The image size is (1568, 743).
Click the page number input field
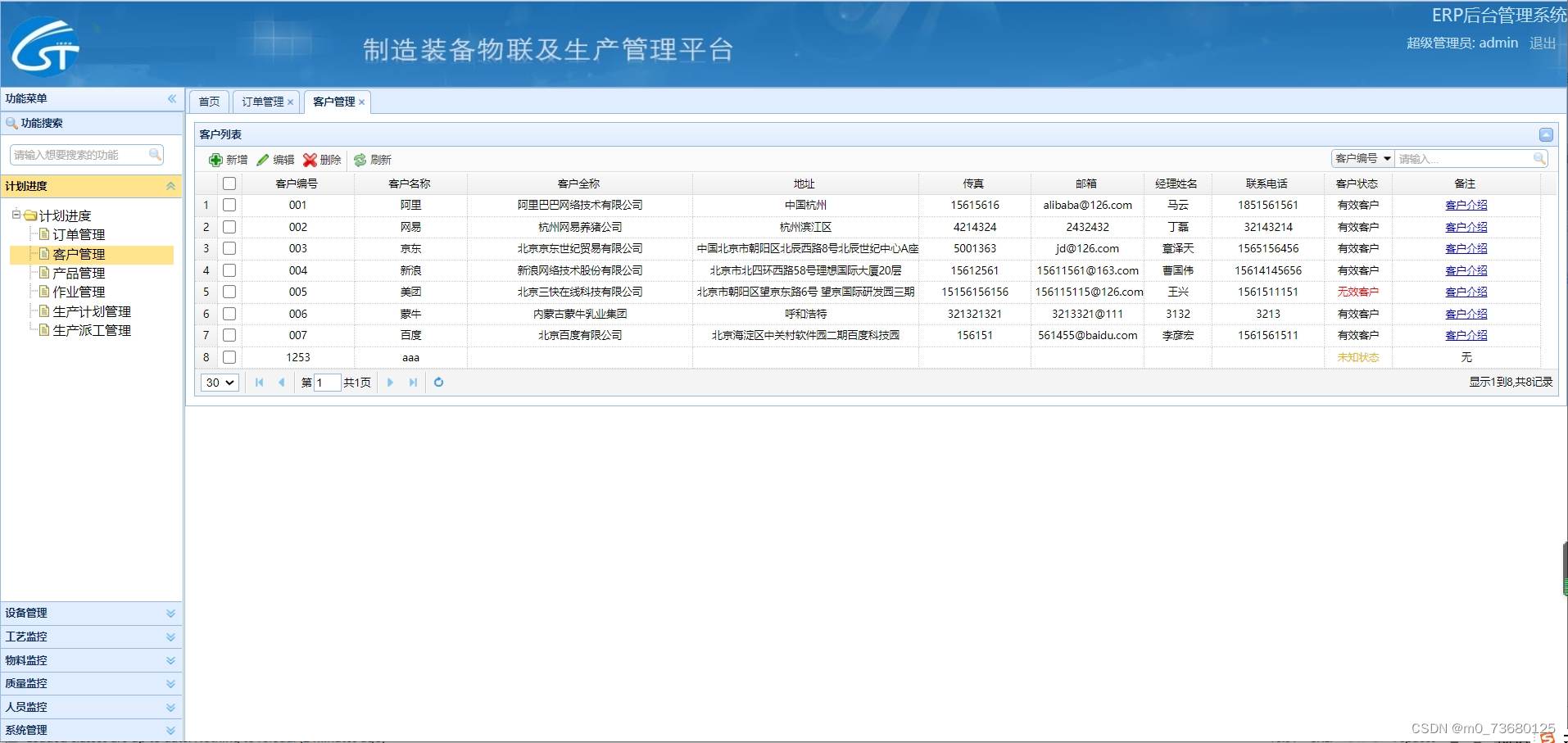tap(327, 383)
